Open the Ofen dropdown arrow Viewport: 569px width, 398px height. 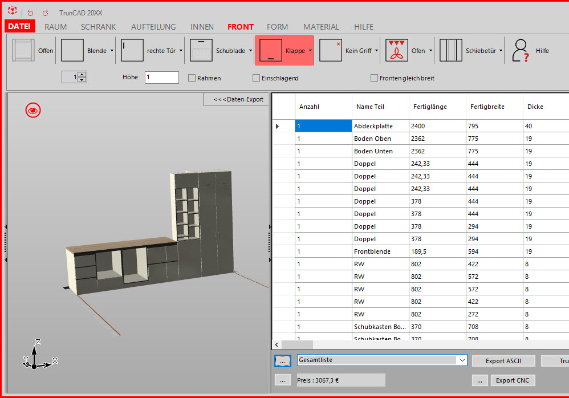click(x=431, y=50)
